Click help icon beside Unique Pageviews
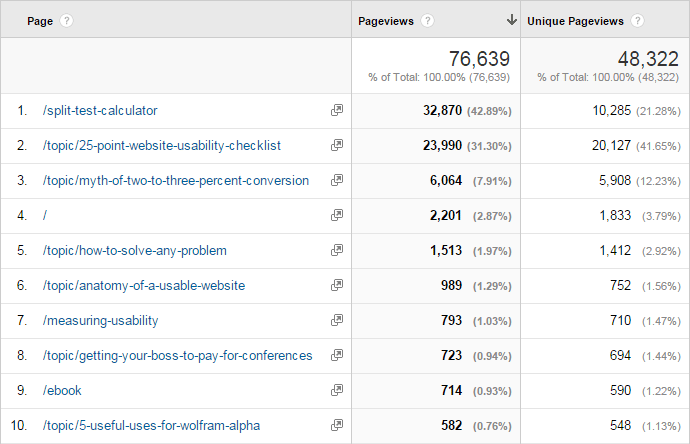Viewport: 690px width, 444px height. pos(637,21)
